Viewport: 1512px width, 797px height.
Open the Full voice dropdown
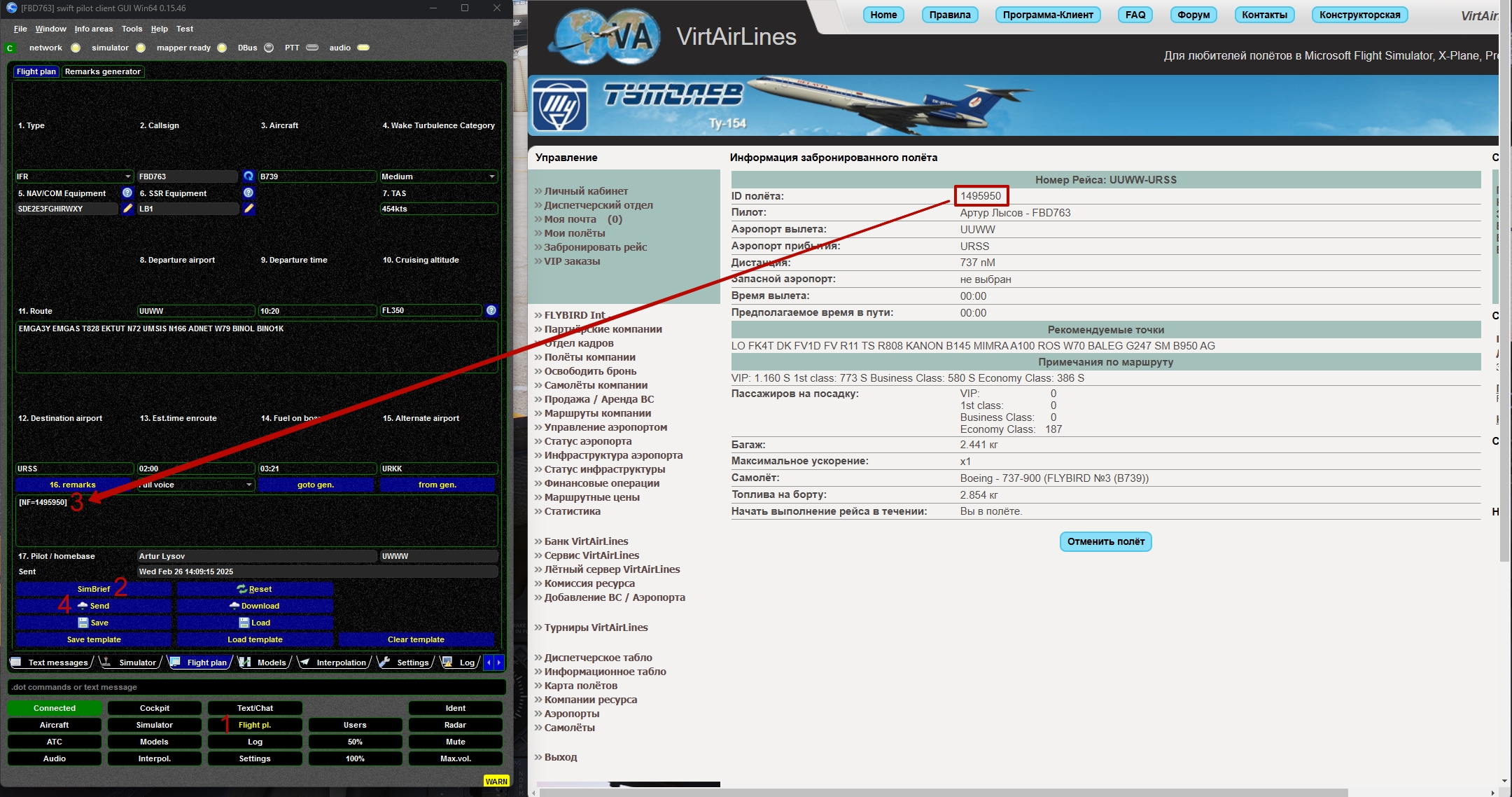195,485
